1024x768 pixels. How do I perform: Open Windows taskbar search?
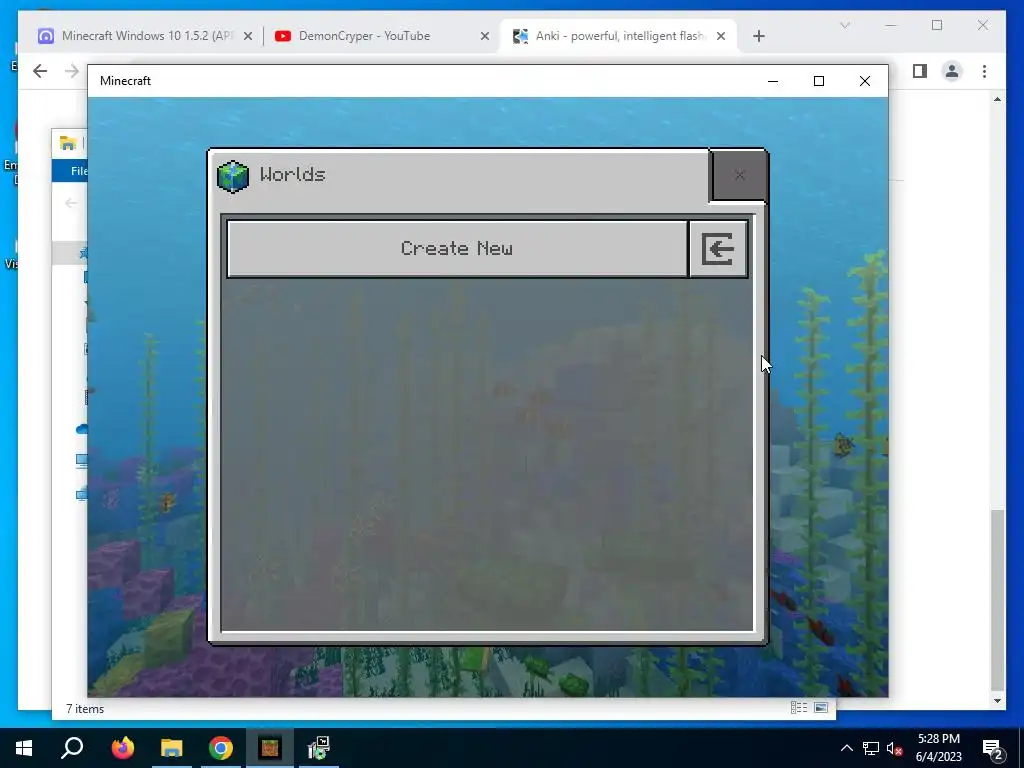pyautogui.click(x=72, y=748)
